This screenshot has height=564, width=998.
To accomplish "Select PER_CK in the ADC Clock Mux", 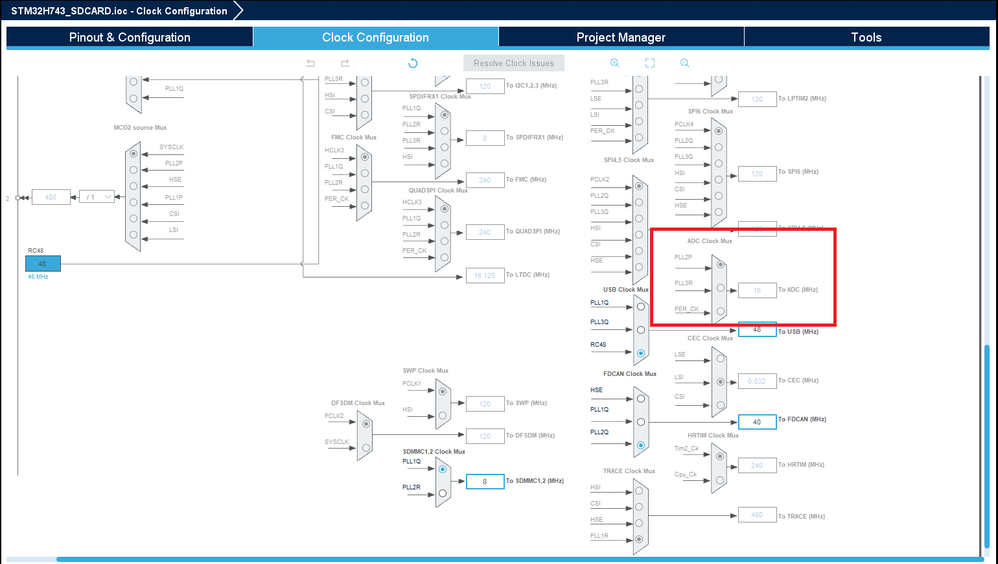I will point(720,311).
